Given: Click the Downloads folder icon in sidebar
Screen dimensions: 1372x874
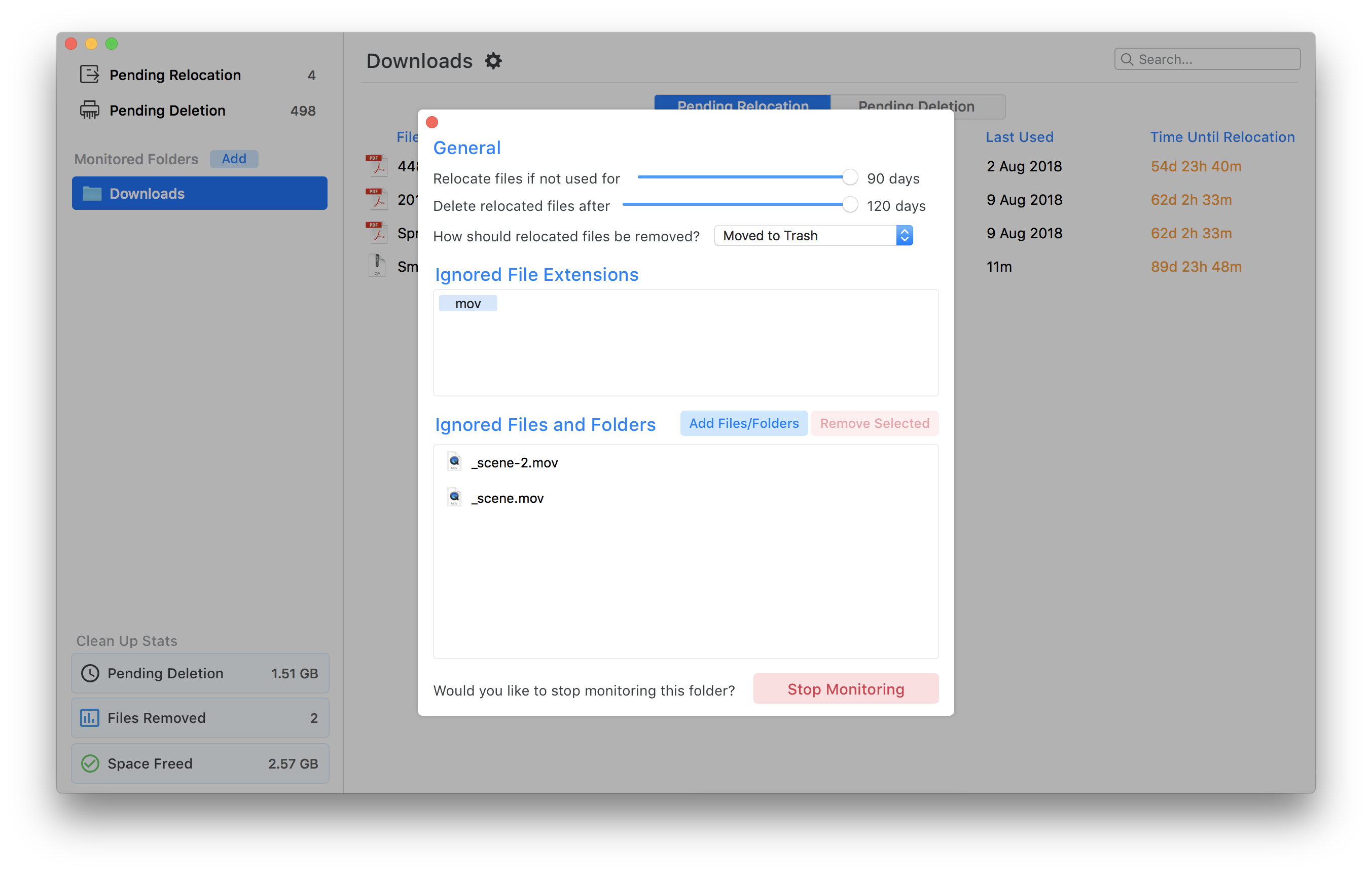Looking at the screenshot, I should (x=92, y=194).
